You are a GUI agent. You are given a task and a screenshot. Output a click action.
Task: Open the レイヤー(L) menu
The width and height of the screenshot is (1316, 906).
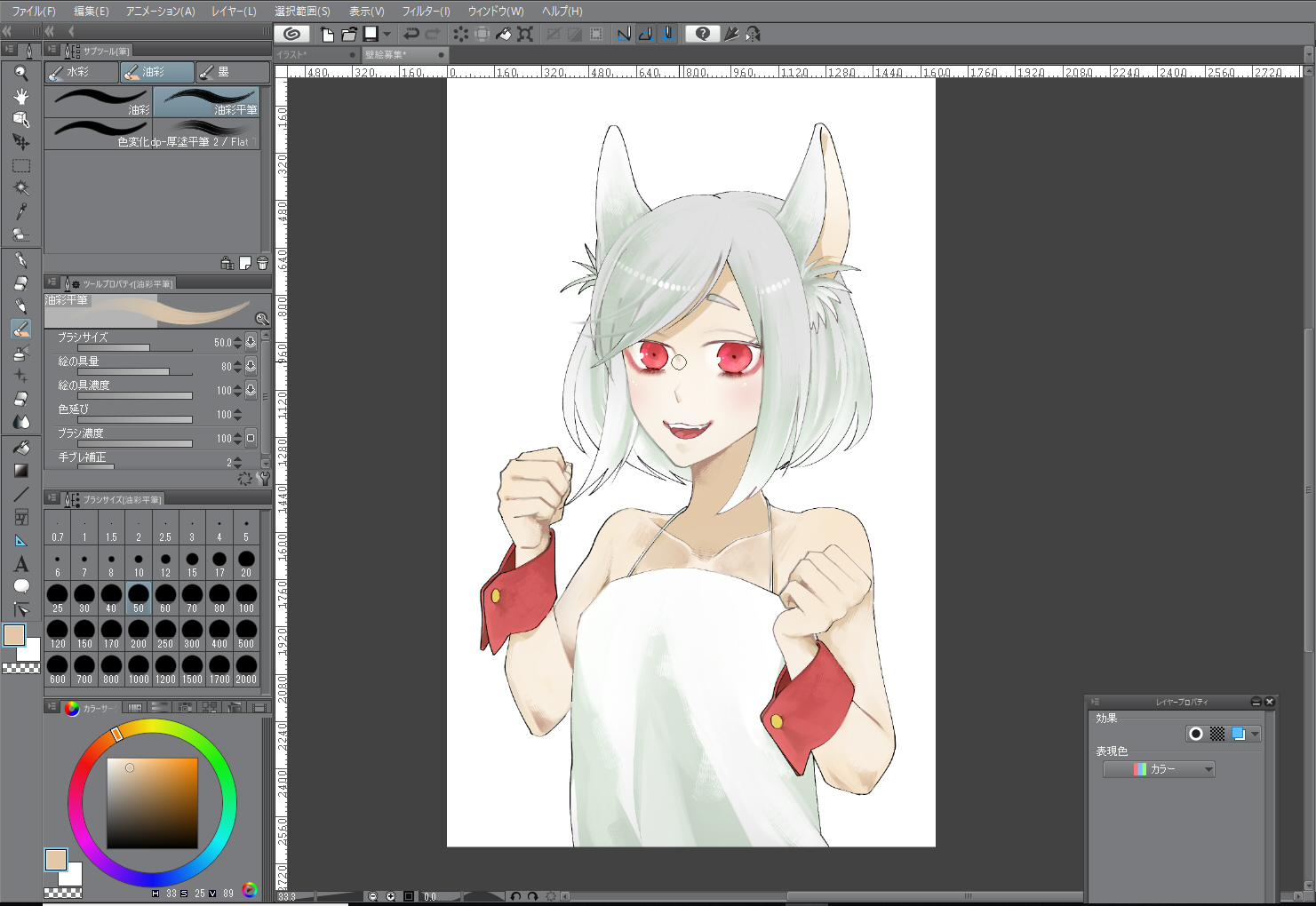[234, 11]
